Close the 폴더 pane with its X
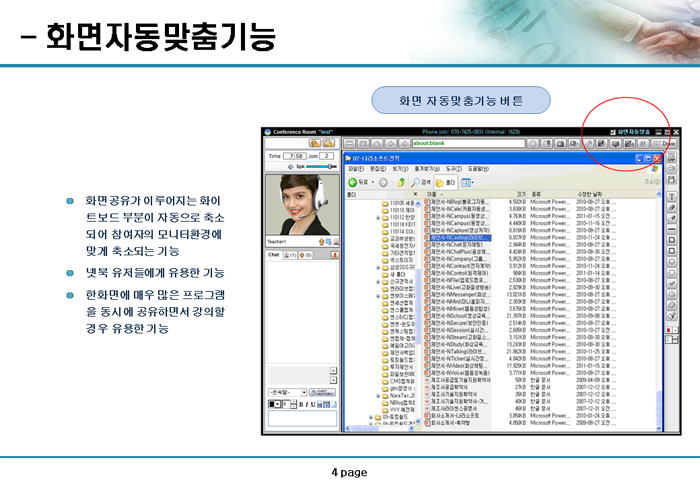The width and height of the screenshot is (700, 485). coord(415,194)
